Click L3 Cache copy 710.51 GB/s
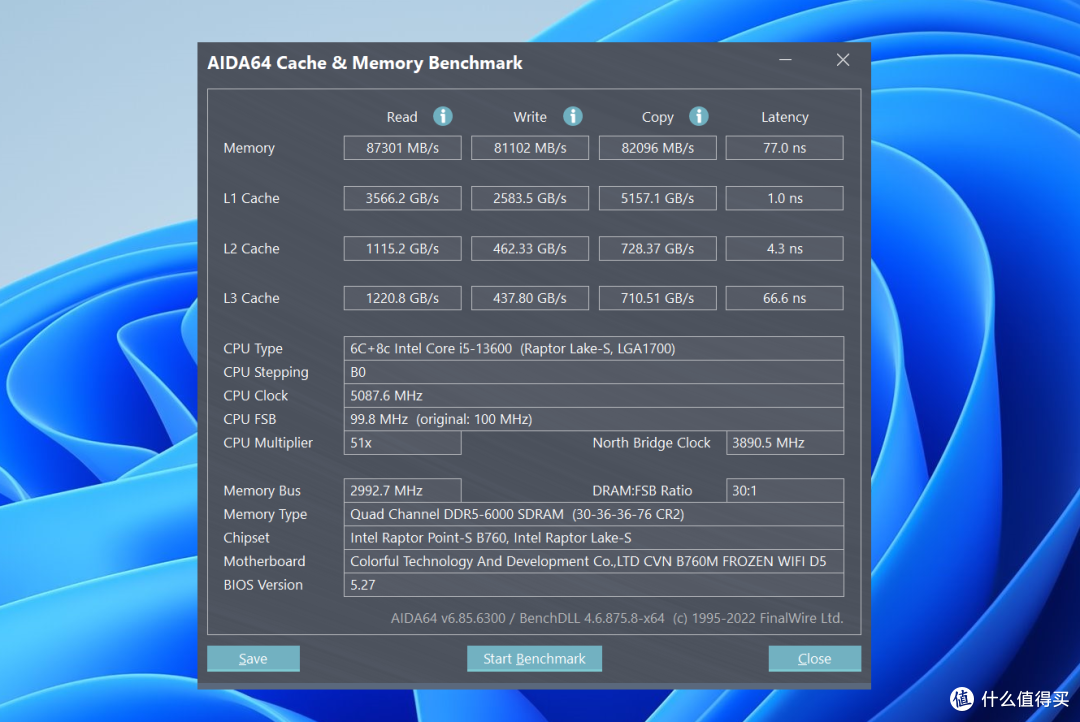This screenshot has height=722, width=1080. [658, 298]
